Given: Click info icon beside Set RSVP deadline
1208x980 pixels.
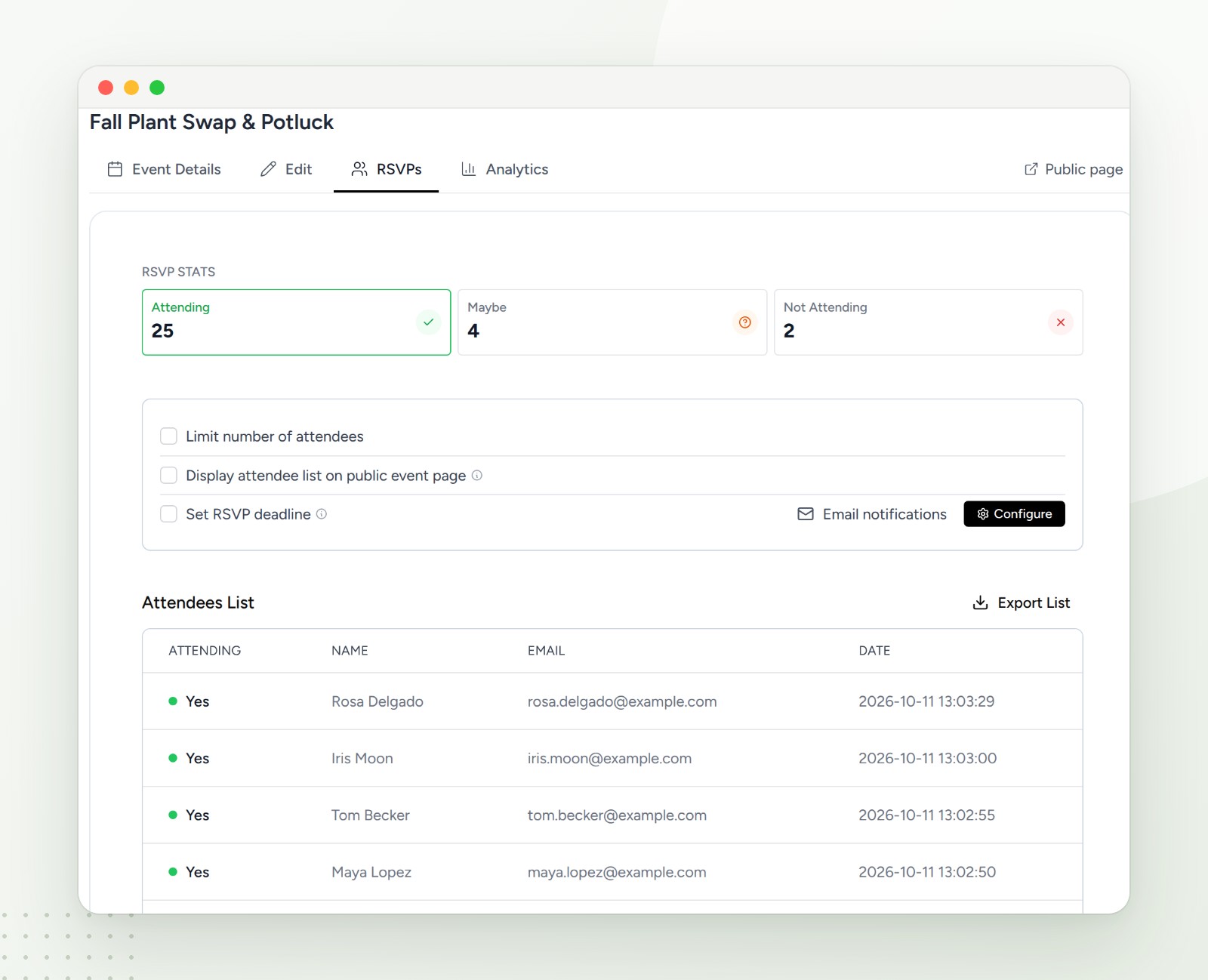Looking at the screenshot, I should [x=322, y=513].
